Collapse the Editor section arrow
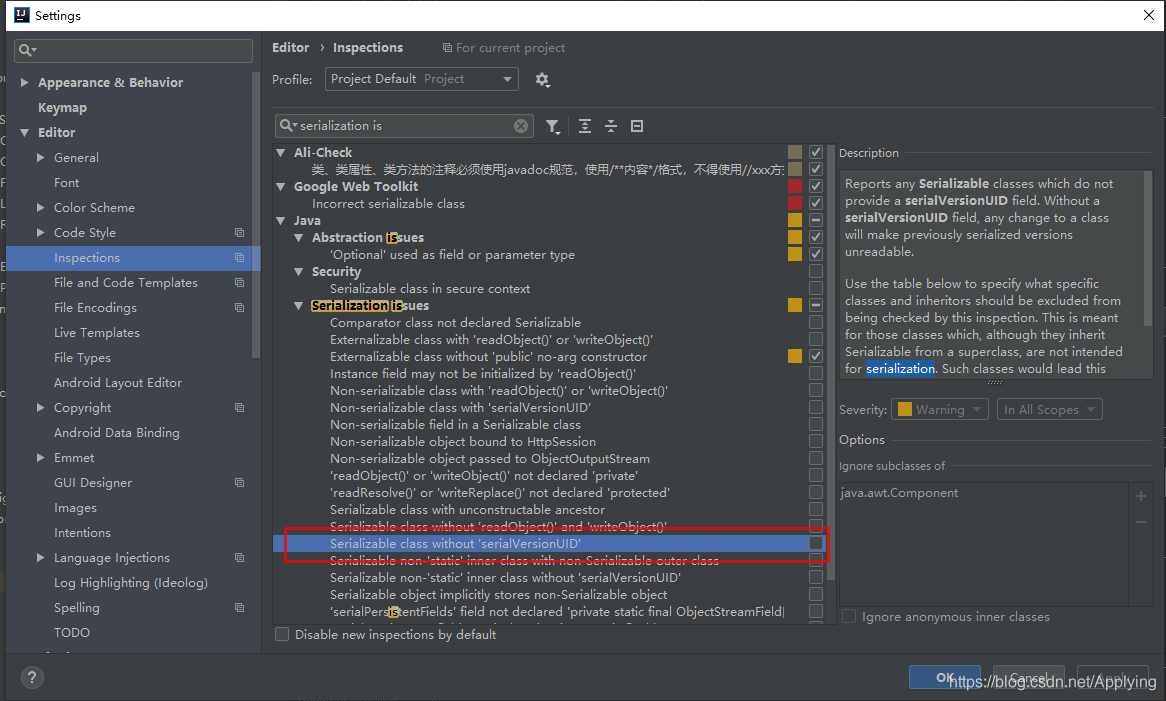Image resolution: width=1166 pixels, height=701 pixels. 25,132
